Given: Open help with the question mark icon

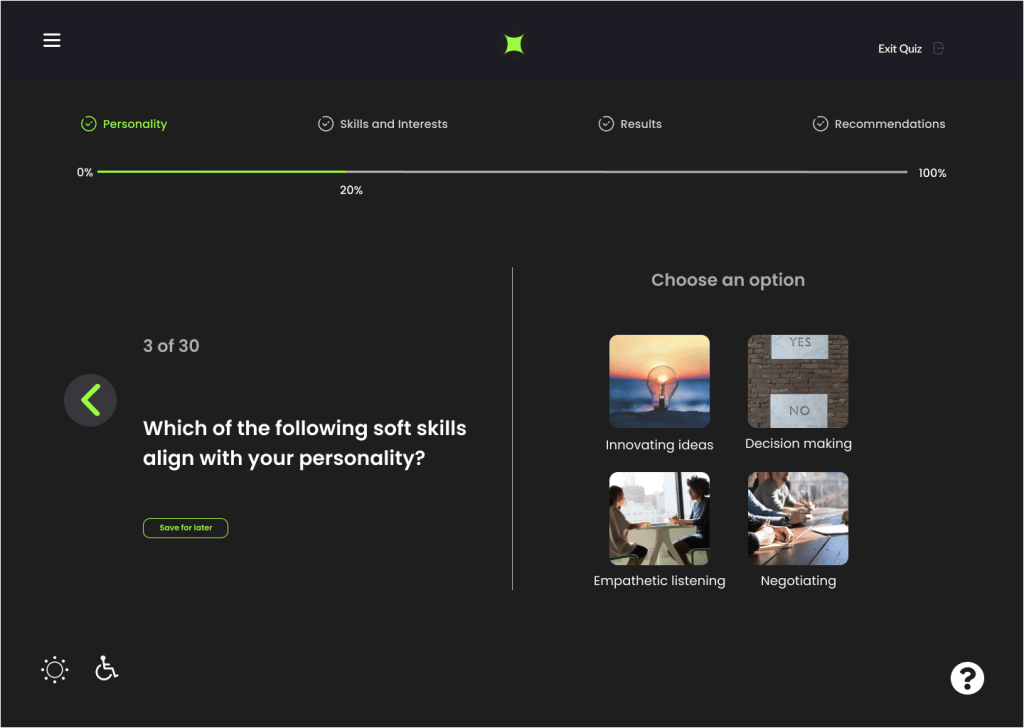Looking at the screenshot, I should (966, 678).
